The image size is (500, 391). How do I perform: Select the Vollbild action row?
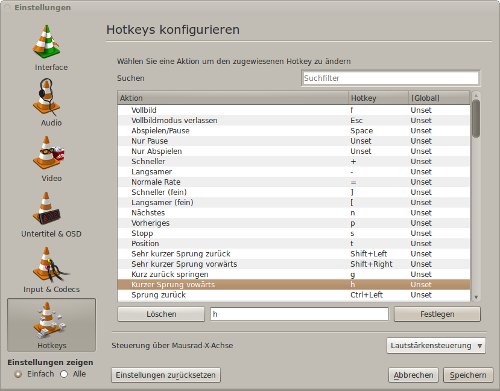(x=294, y=110)
